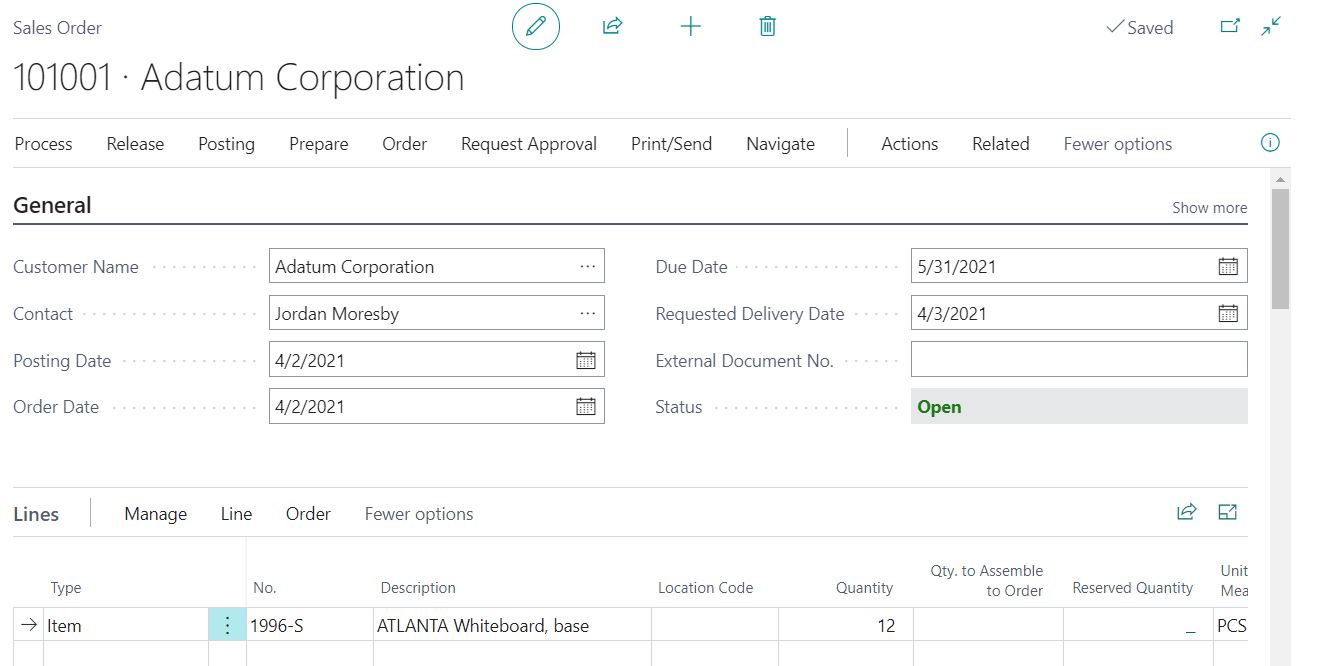Open the Prepare menu
Screen dimensions: 1317x666
[319, 144]
